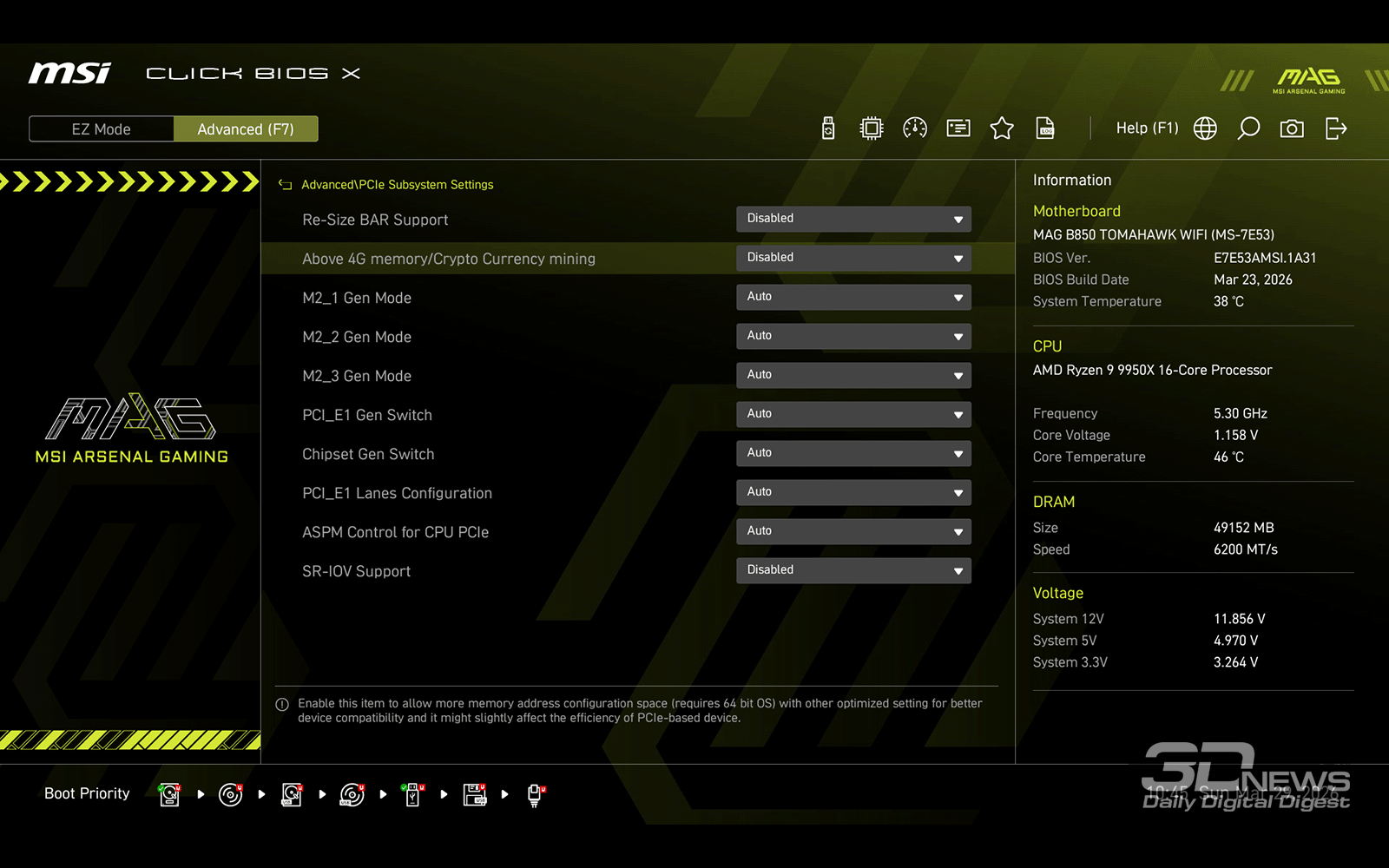The height and width of the screenshot is (868, 1389).
Task: Open the Favorites star icon
Action: click(1002, 128)
